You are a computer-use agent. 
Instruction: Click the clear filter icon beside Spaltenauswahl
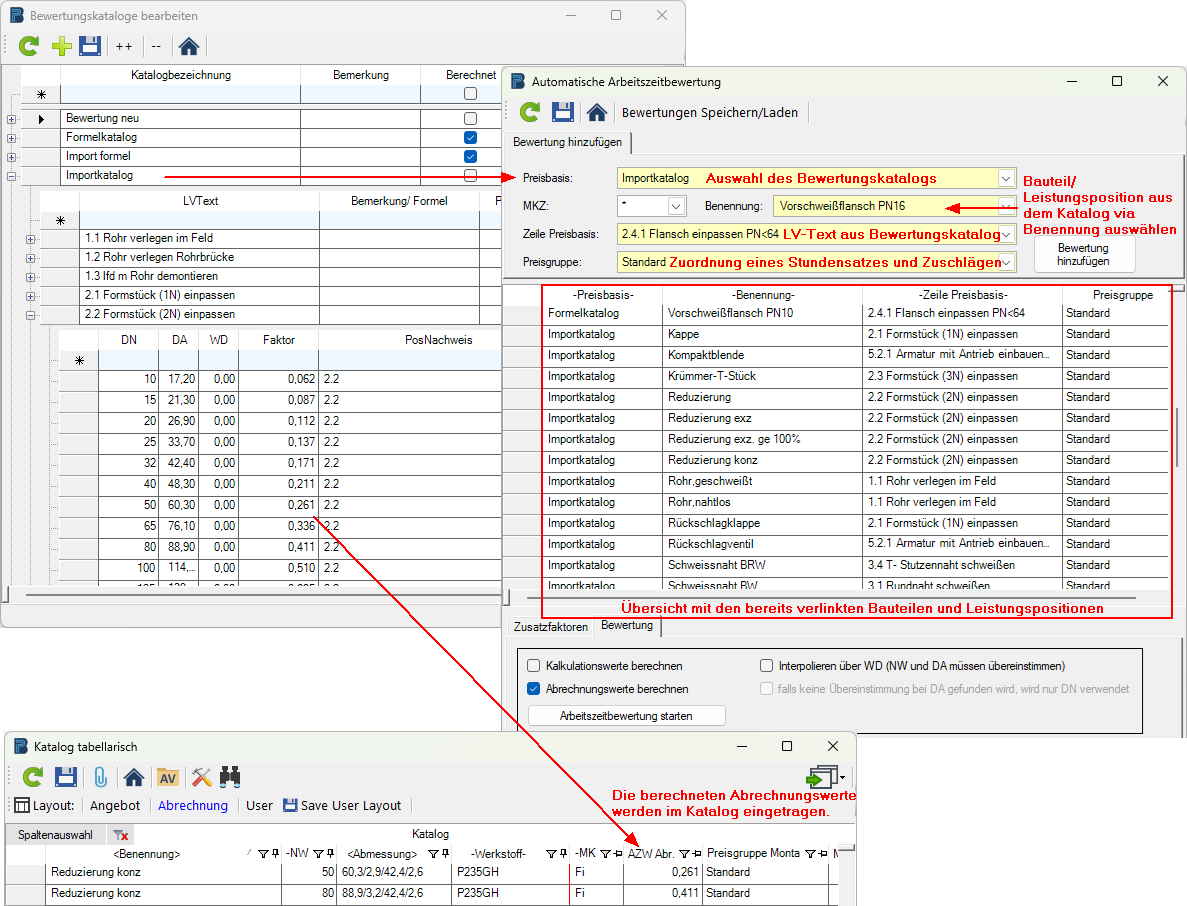coord(120,834)
